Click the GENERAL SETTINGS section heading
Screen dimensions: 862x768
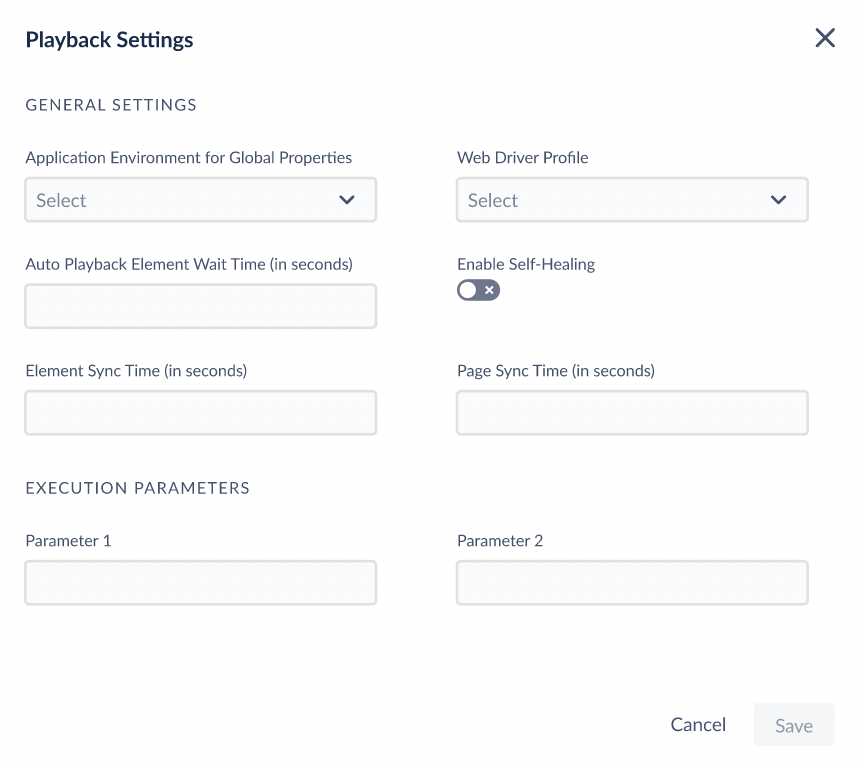111,104
